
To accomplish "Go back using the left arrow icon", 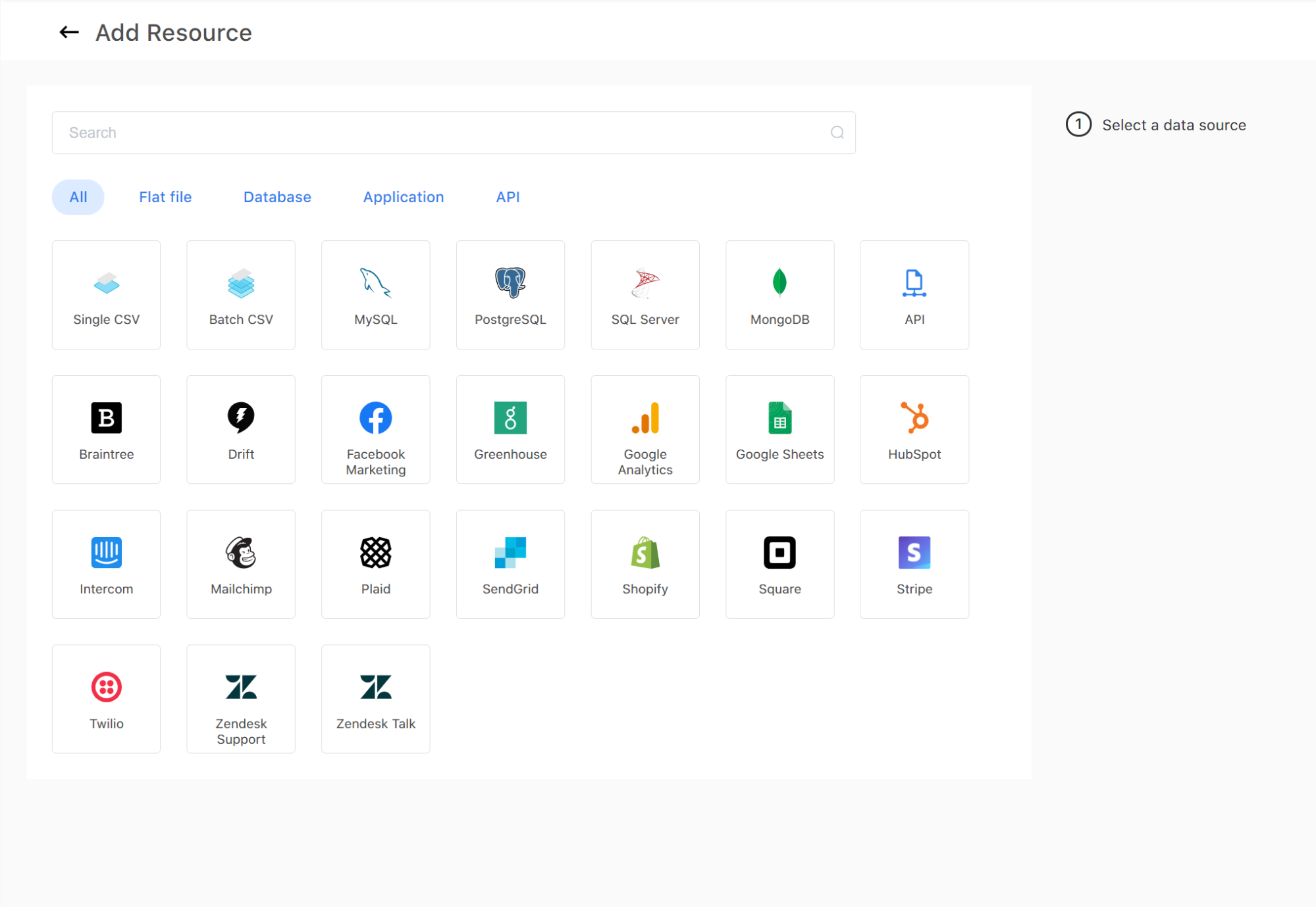I will pos(69,32).
